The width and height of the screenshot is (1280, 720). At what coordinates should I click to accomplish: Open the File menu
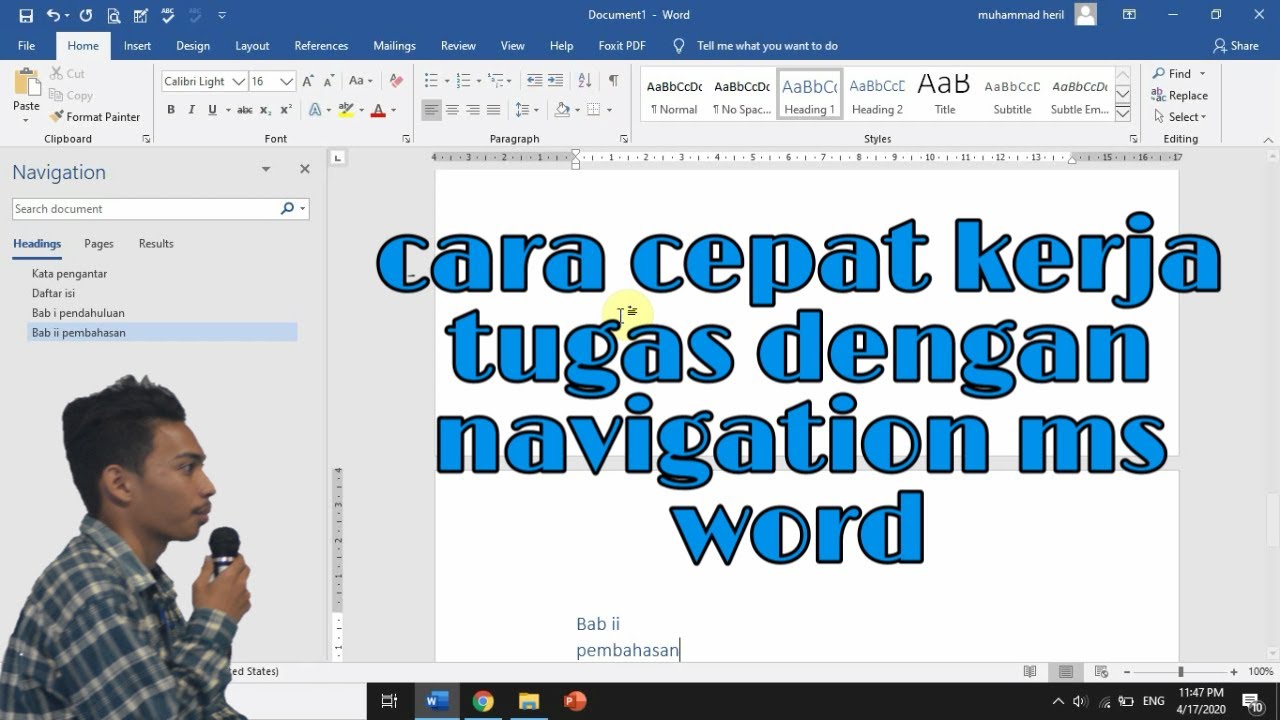(26, 46)
